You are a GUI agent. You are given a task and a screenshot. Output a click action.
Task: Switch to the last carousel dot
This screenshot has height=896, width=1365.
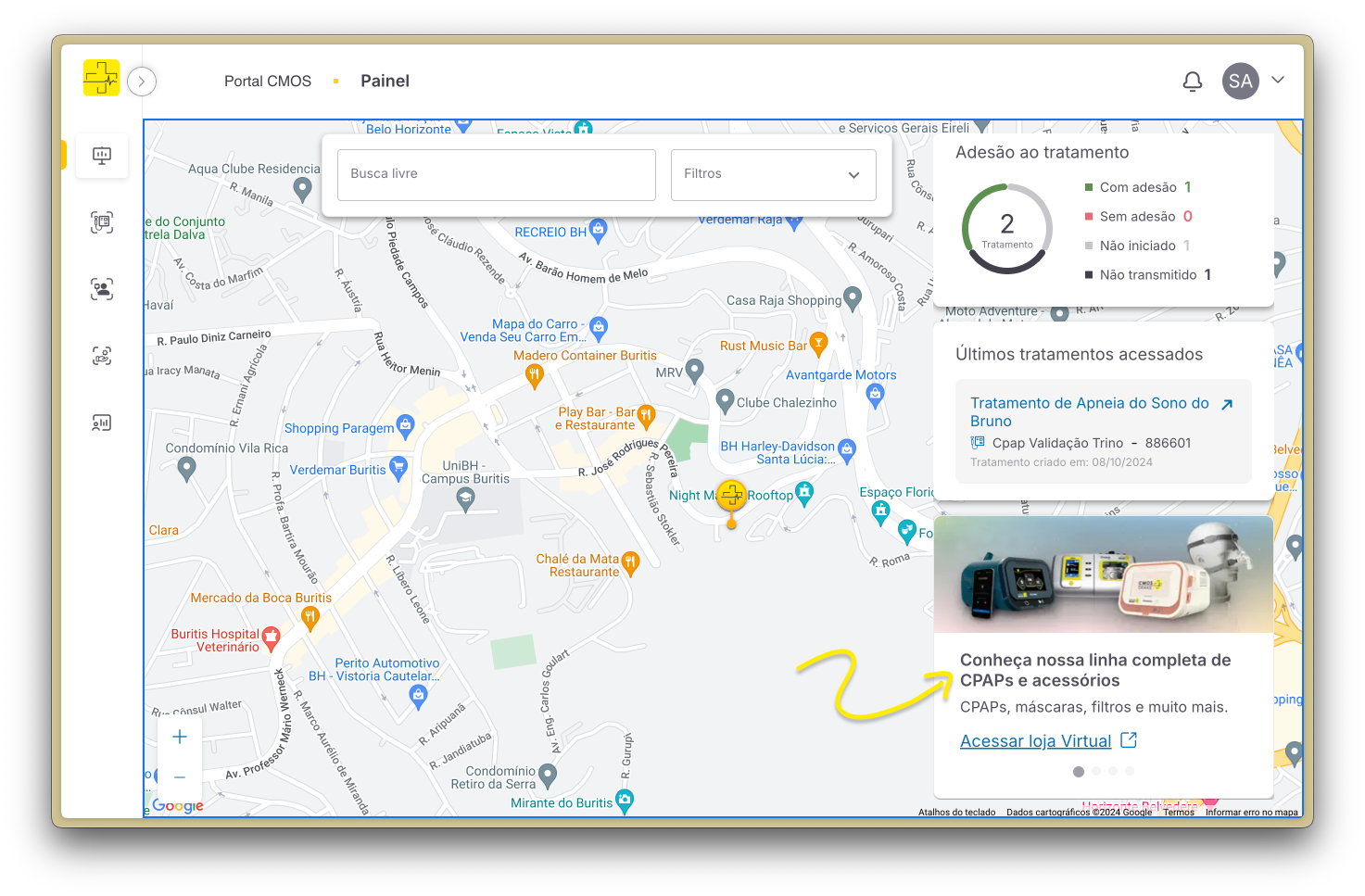(1130, 771)
